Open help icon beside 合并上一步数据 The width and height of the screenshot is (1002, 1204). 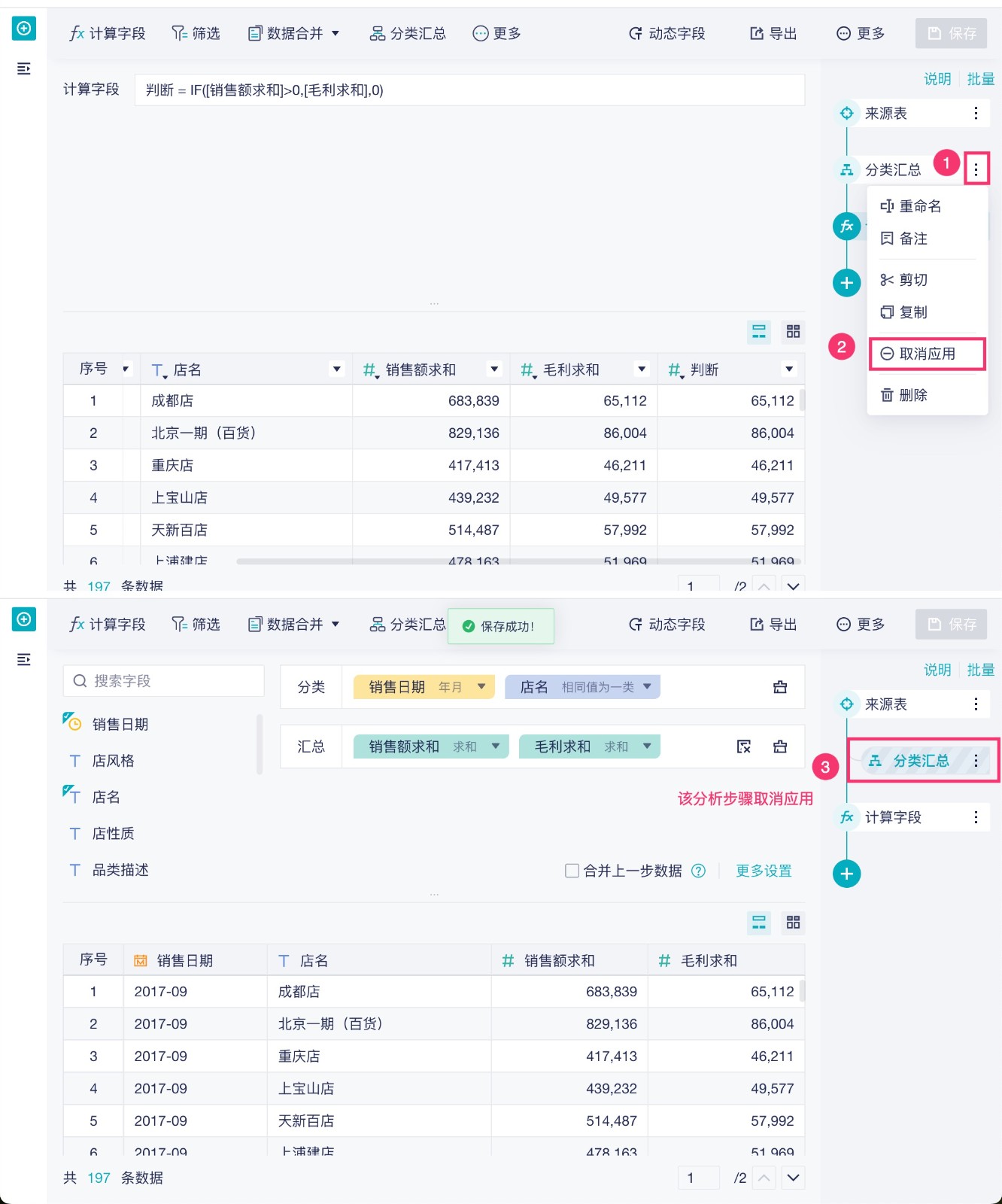(x=699, y=871)
